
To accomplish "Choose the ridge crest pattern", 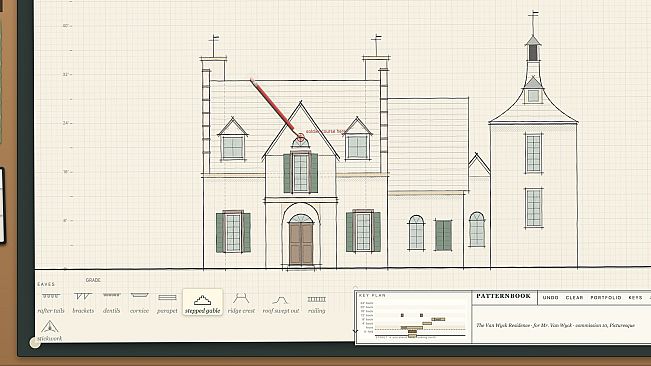I will (241, 303).
